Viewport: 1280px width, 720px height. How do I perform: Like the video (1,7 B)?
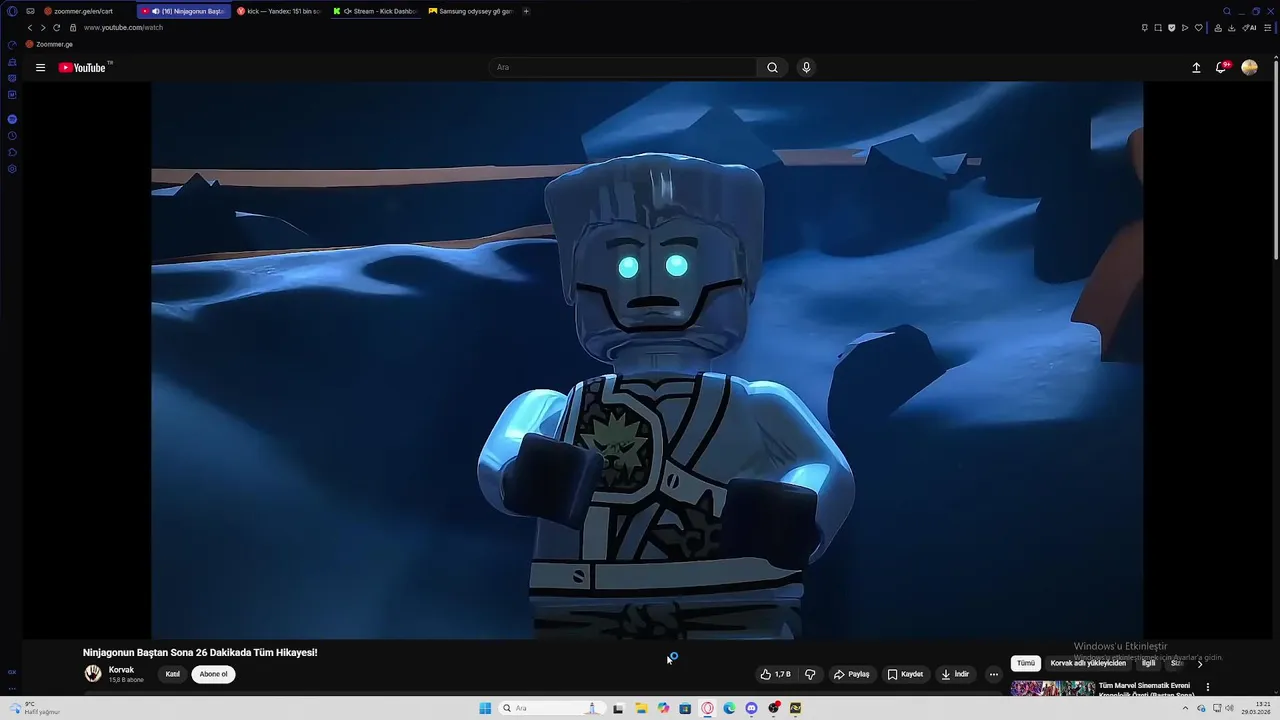tap(776, 674)
